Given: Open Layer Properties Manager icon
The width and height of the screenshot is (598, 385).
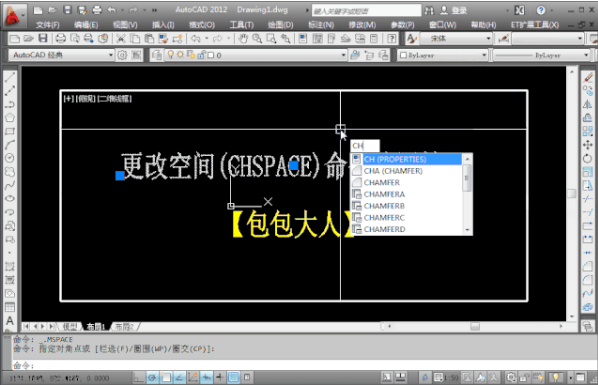Looking at the screenshot, I should point(157,55).
